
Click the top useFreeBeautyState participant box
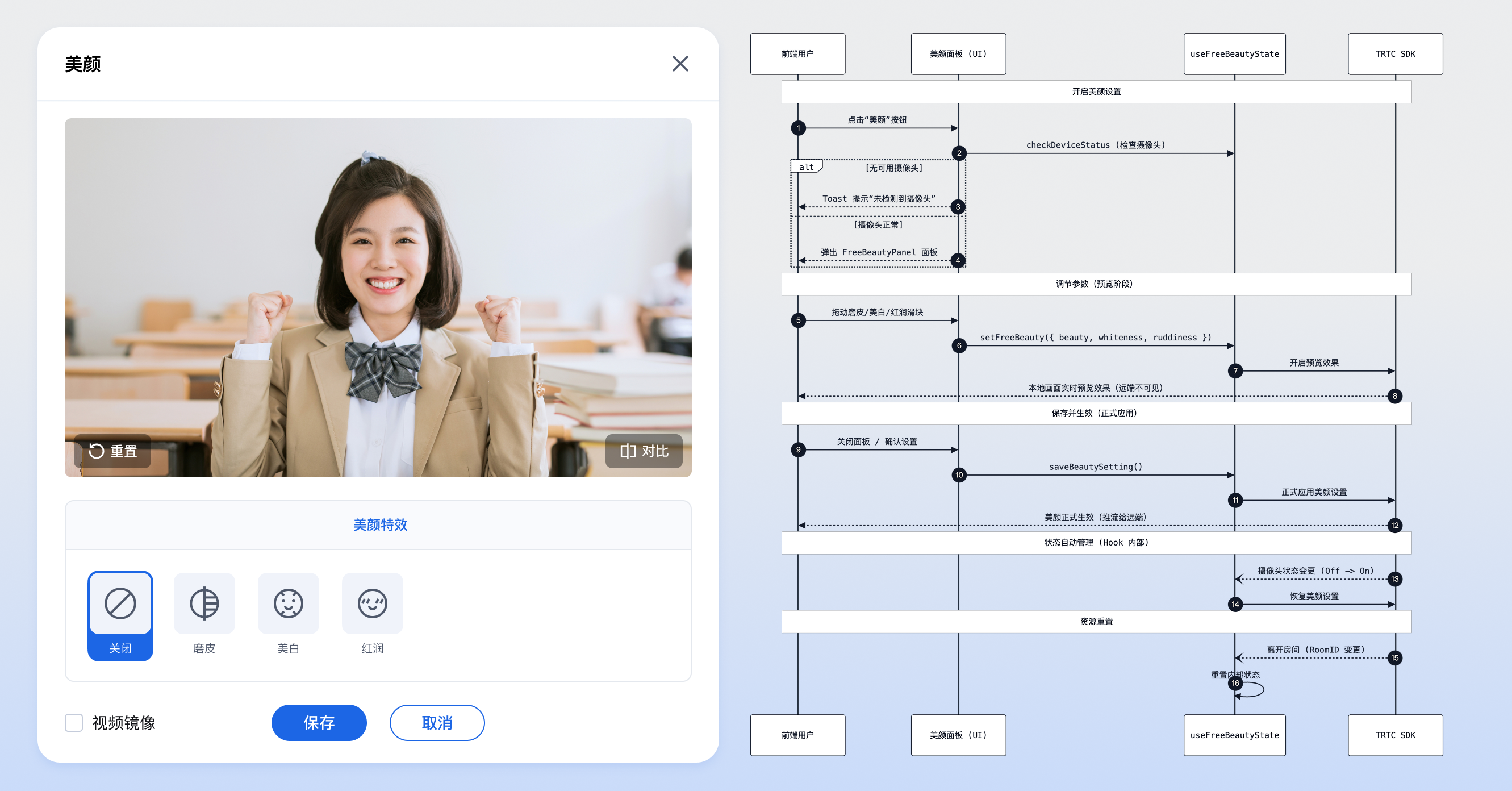click(1234, 54)
